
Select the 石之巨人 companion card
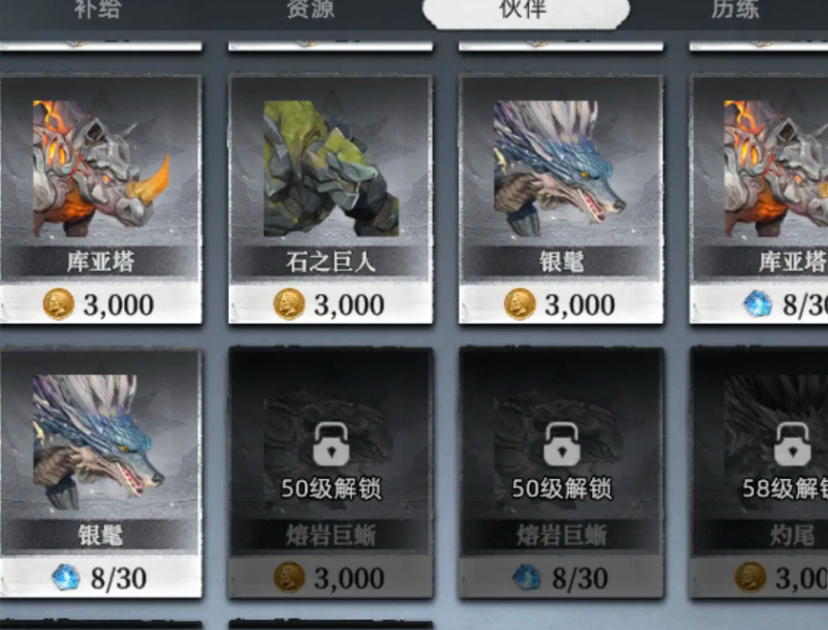coord(331,199)
